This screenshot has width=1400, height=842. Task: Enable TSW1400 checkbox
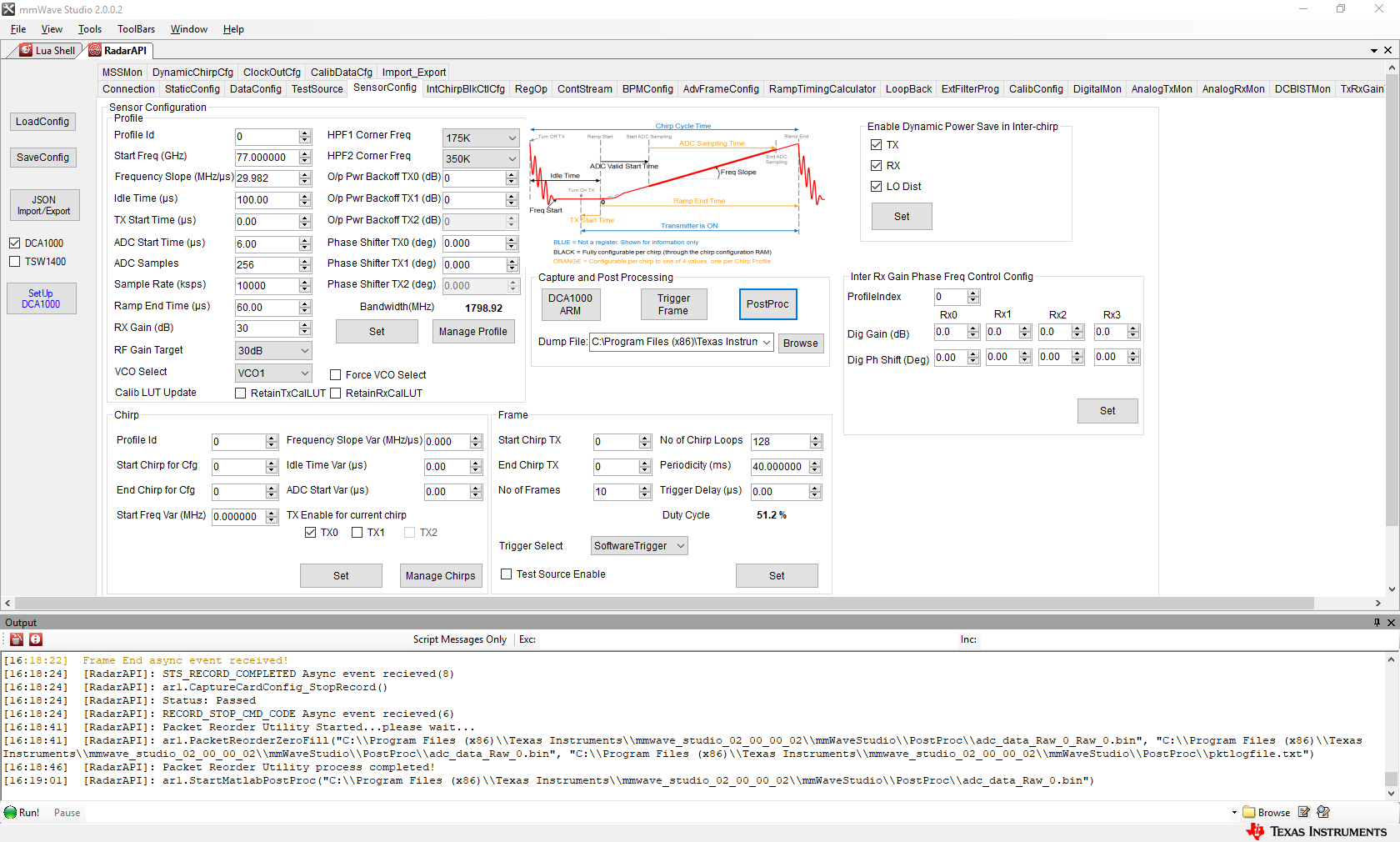14,262
